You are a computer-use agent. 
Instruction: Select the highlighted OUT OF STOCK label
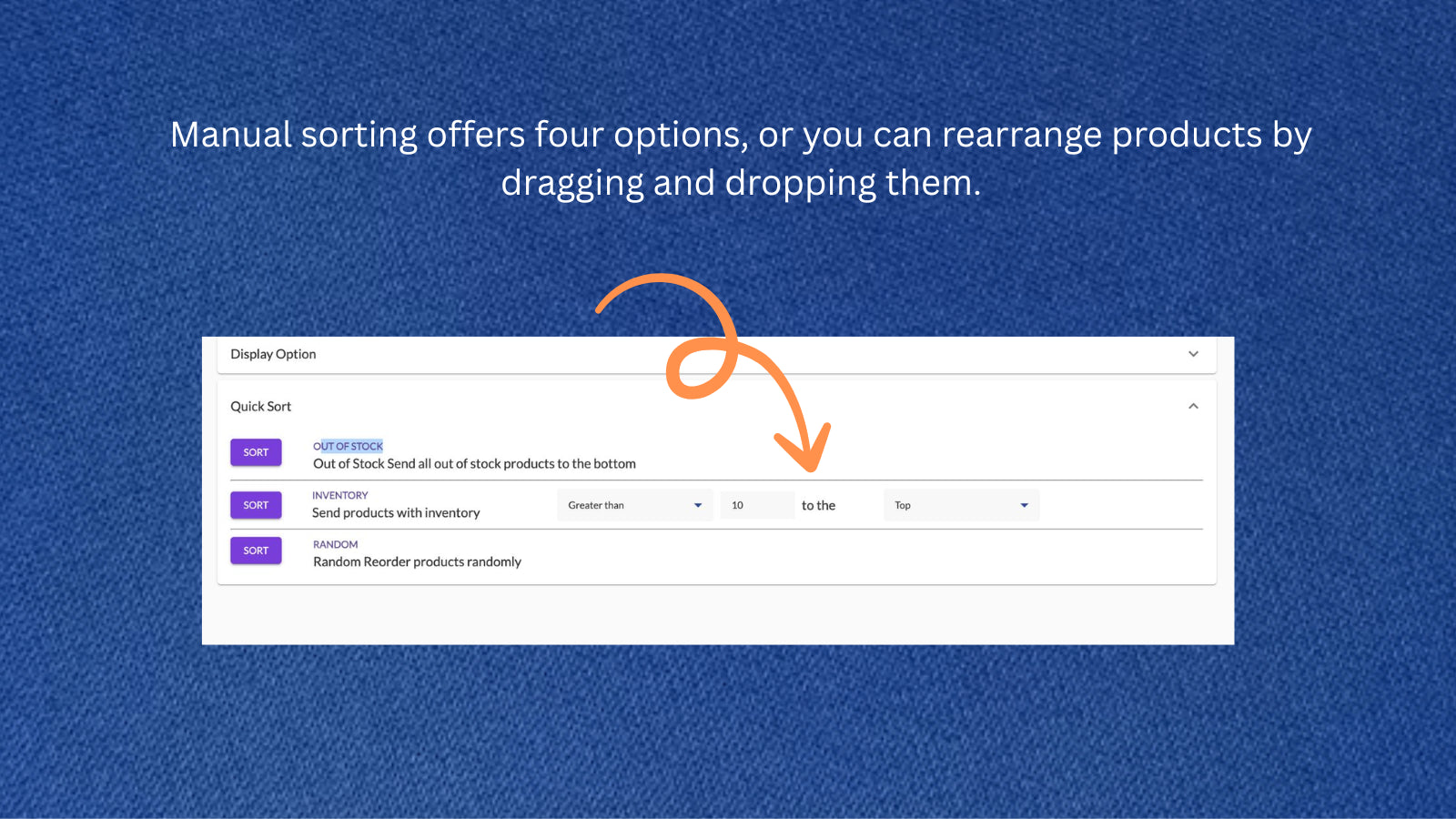click(x=349, y=446)
